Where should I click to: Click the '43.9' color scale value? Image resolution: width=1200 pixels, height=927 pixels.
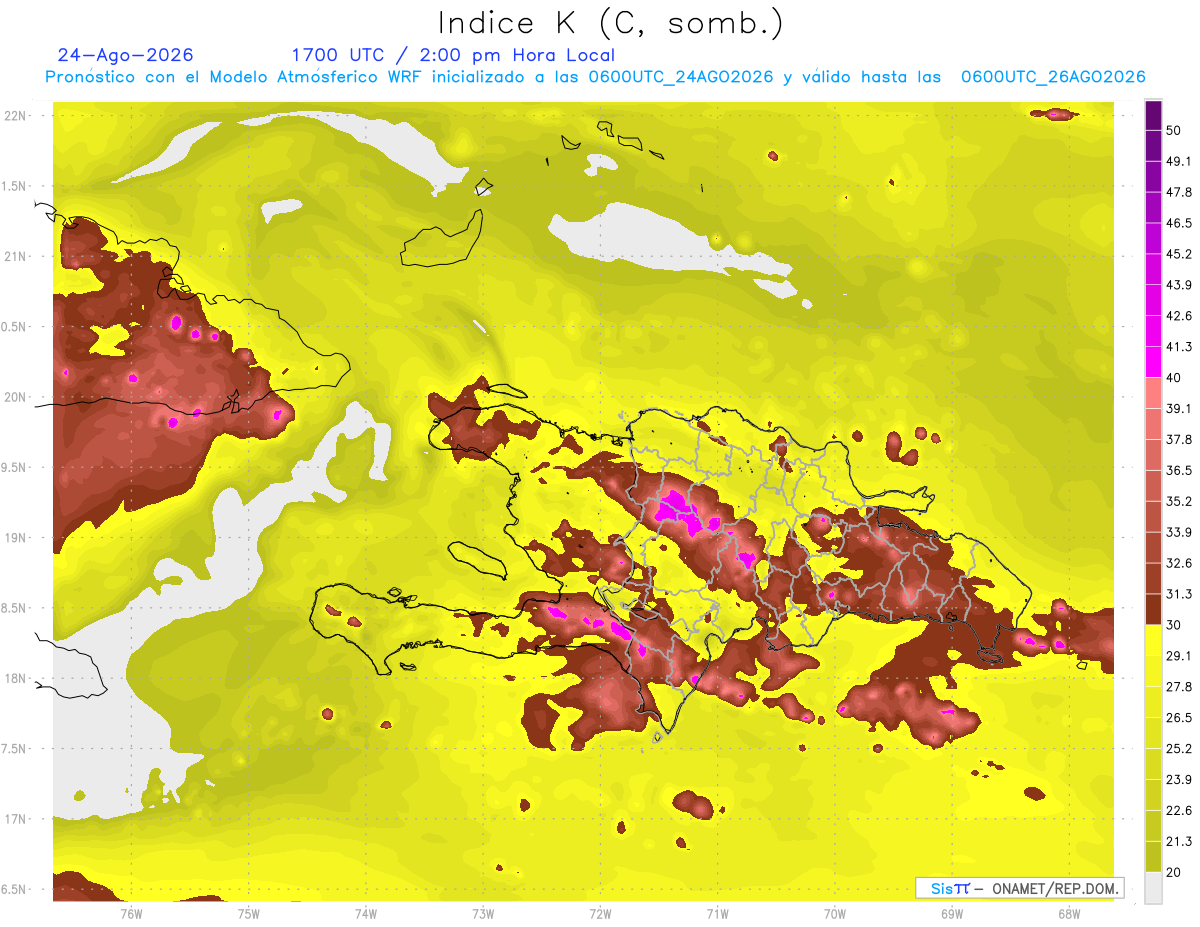coord(1179,285)
